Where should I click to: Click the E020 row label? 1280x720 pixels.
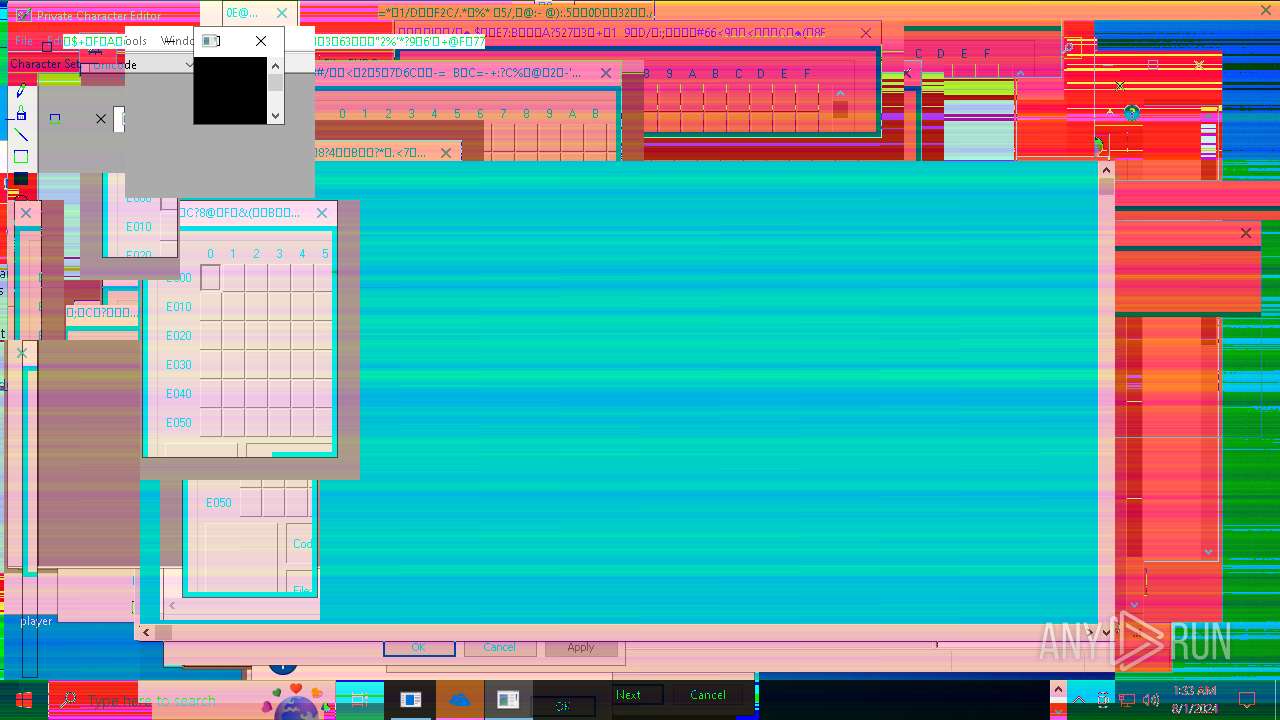click(x=179, y=336)
